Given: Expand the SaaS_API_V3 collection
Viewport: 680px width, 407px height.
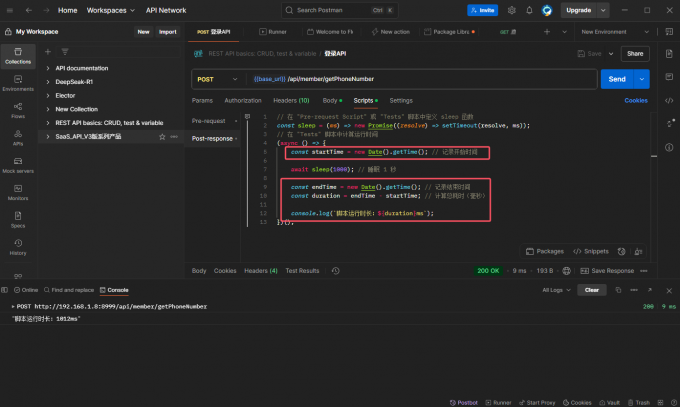Looking at the screenshot, I should click(48, 137).
